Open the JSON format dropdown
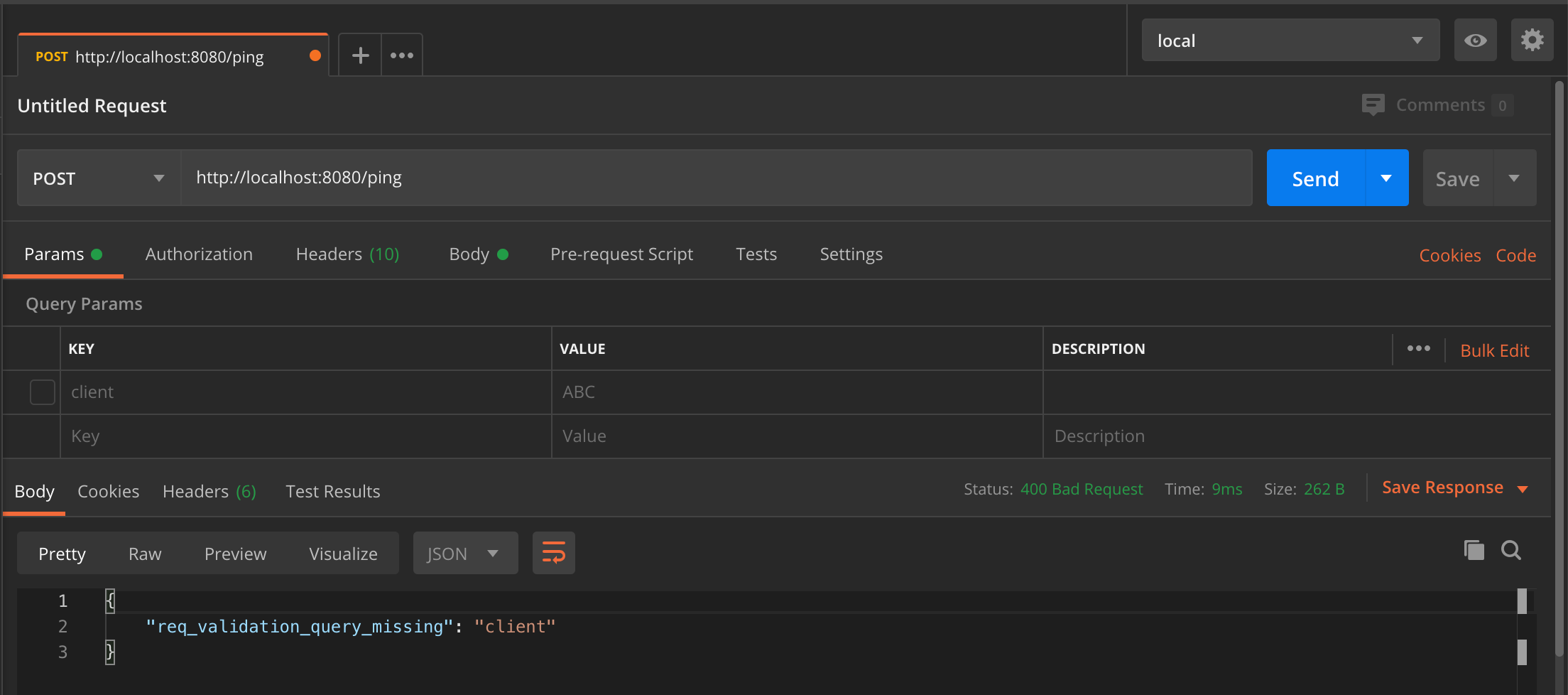 tap(465, 553)
